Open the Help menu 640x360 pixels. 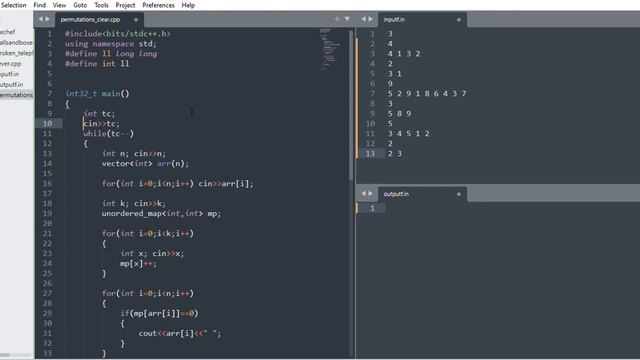[188, 5]
